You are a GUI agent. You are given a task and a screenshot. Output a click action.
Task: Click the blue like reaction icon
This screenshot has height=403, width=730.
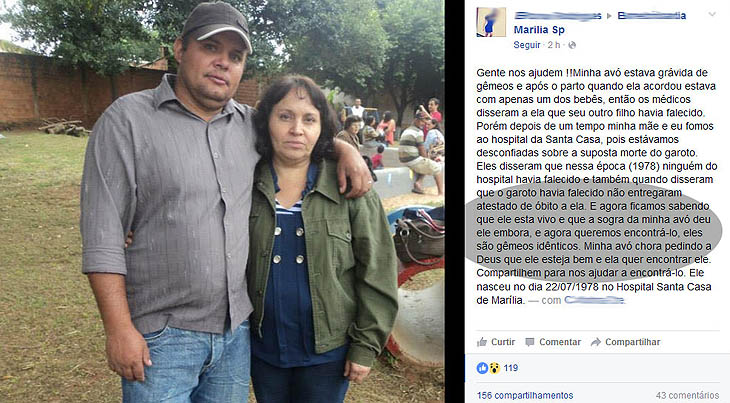(x=482, y=368)
